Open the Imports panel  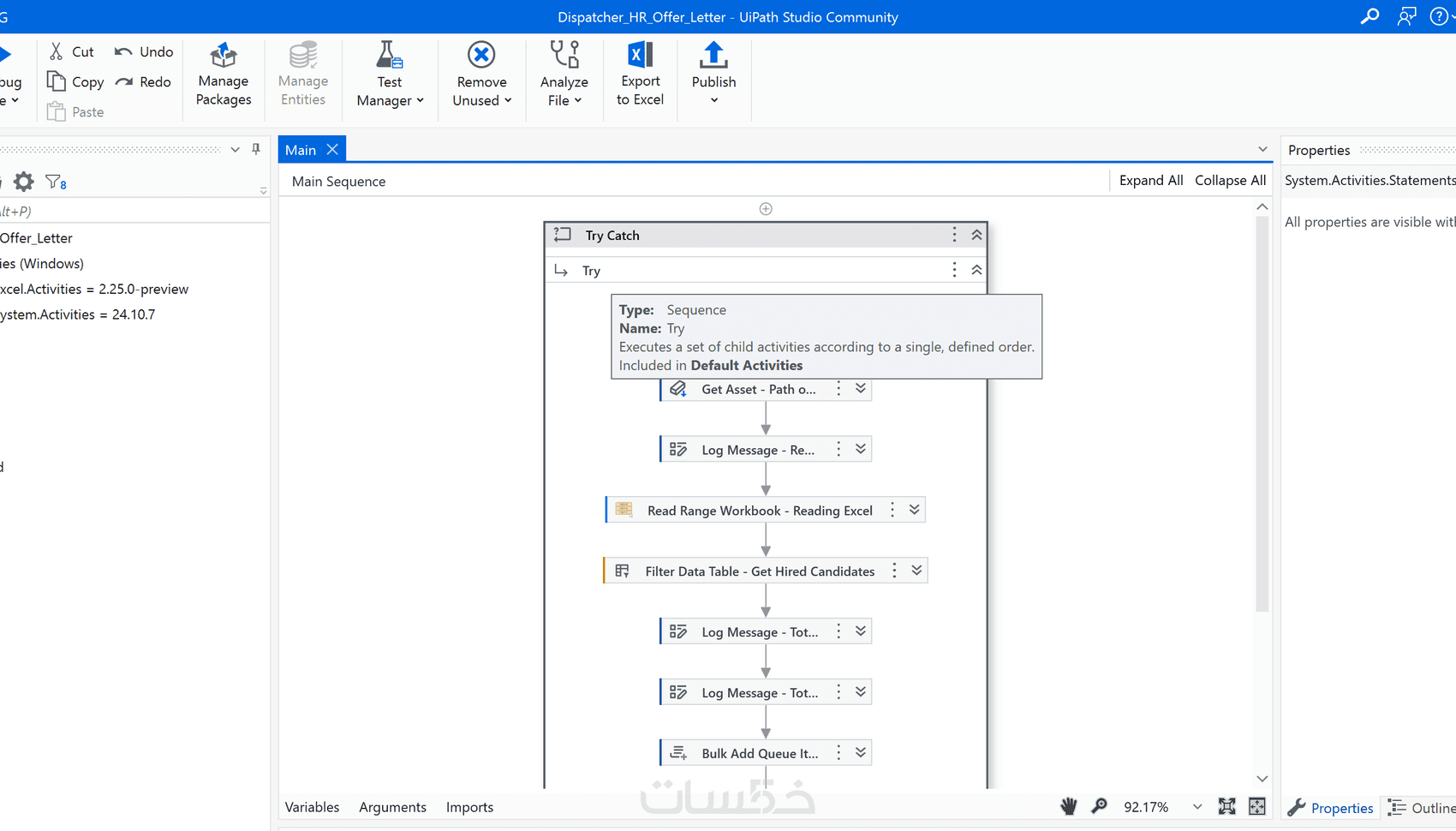[x=469, y=807]
